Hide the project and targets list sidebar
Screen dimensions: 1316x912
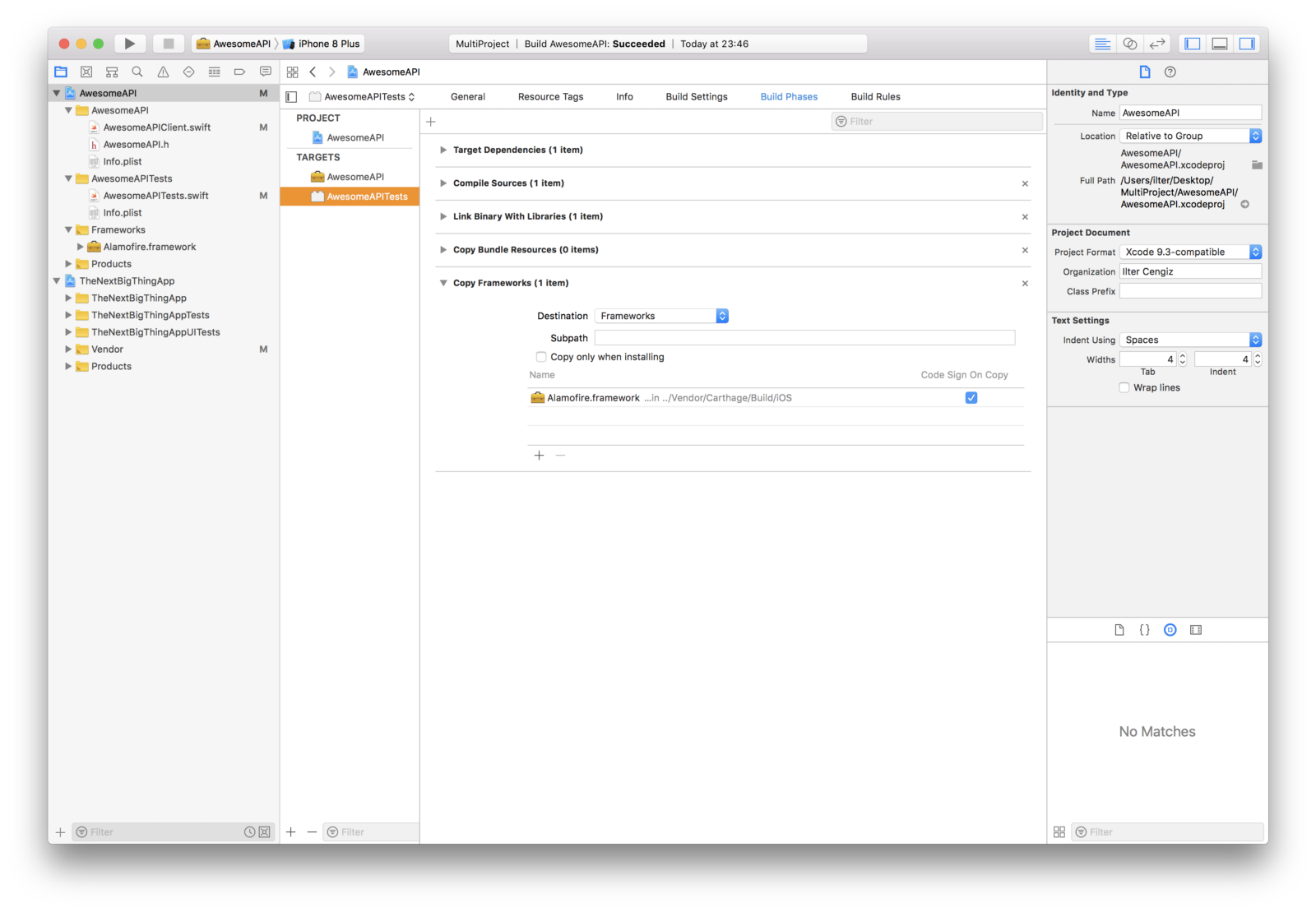[291, 97]
